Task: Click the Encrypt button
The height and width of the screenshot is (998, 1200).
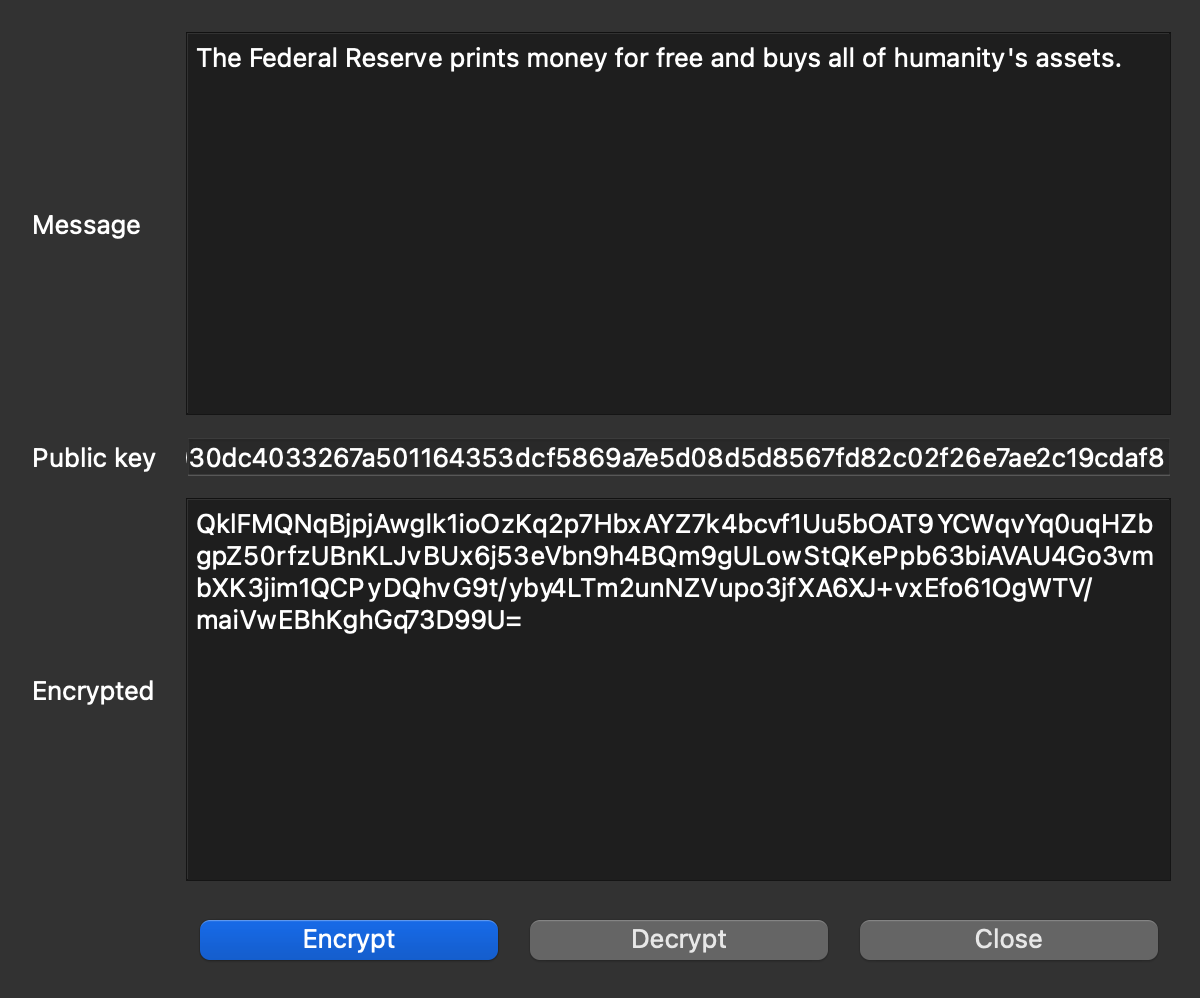Action: coord(349,940)
